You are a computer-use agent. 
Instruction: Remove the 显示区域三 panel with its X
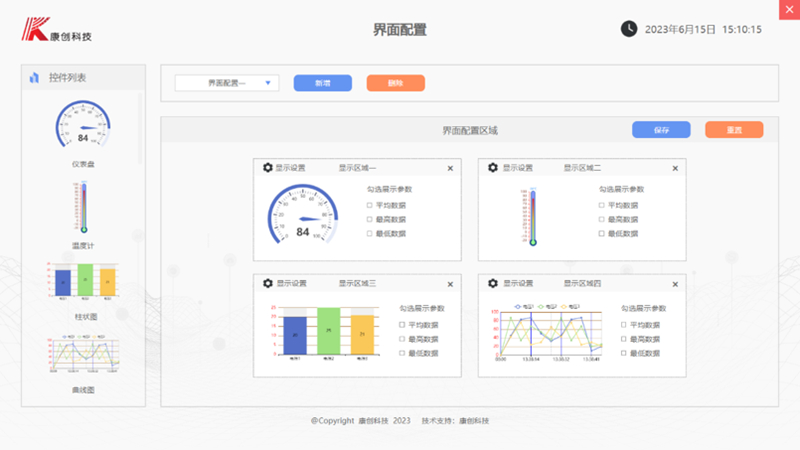450,284
